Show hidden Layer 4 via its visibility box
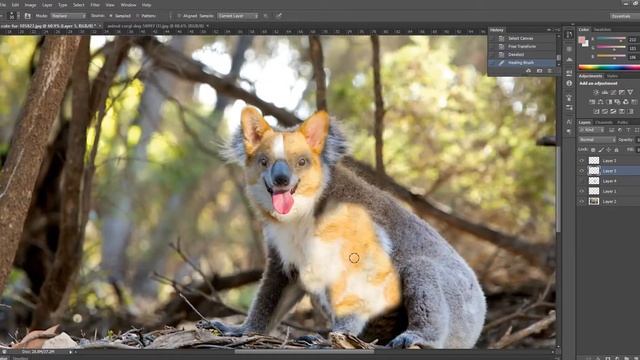The image size is (640, 360). click(x=582, y=181)
